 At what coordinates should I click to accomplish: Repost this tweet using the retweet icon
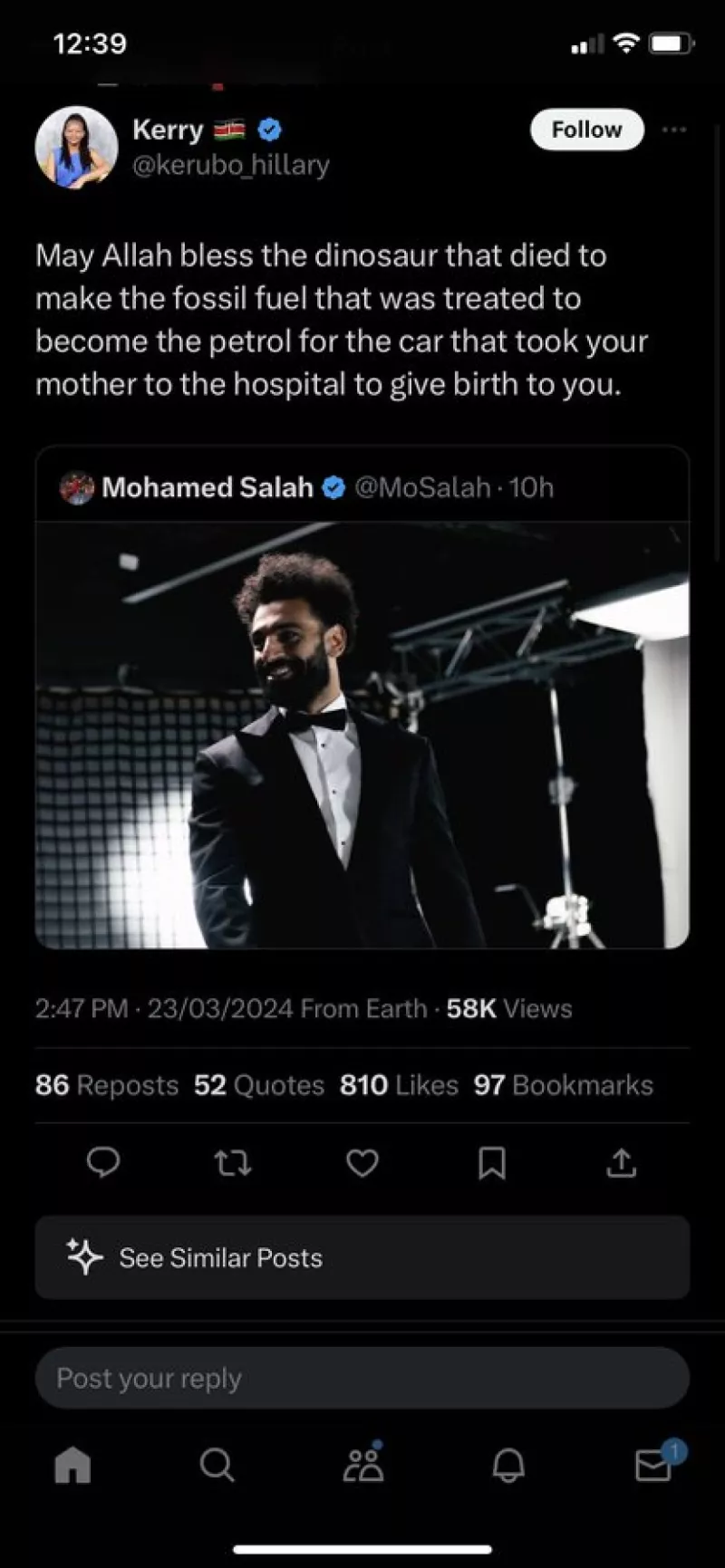coord(232,1162)
